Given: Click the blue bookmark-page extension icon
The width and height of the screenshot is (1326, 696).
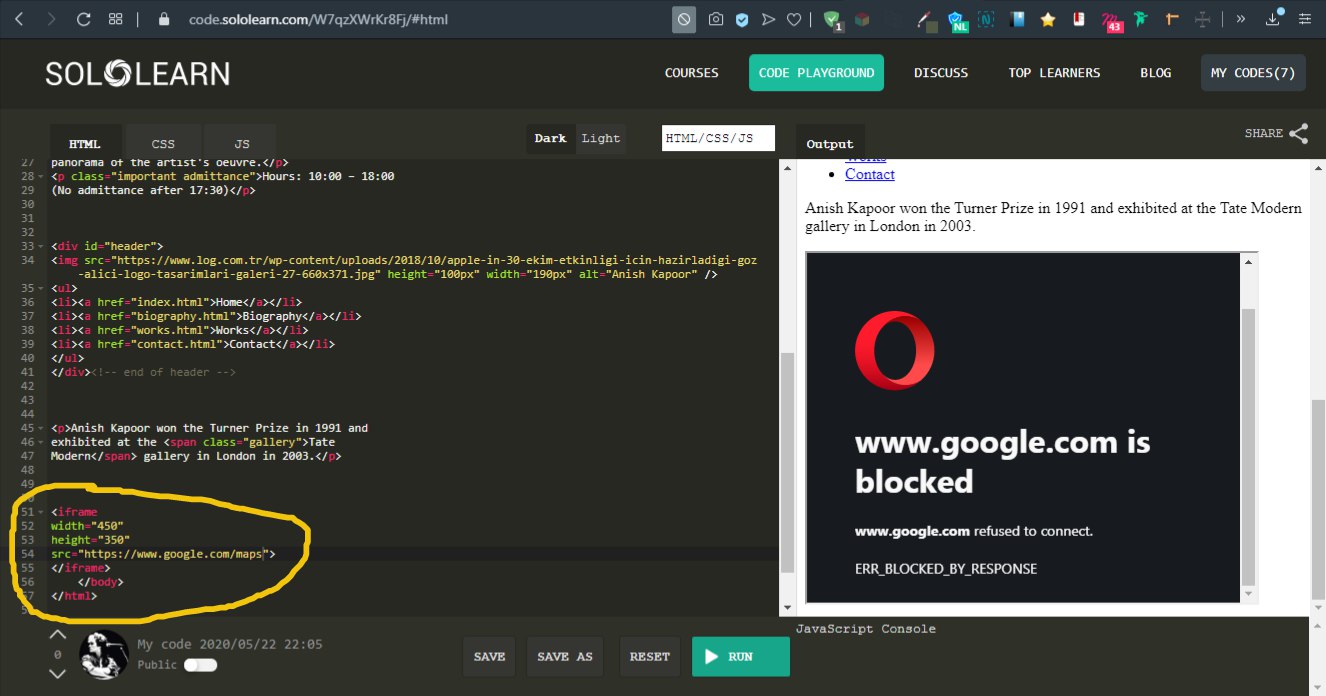Looking at the screenshot, I should (x=1018, y=19).
